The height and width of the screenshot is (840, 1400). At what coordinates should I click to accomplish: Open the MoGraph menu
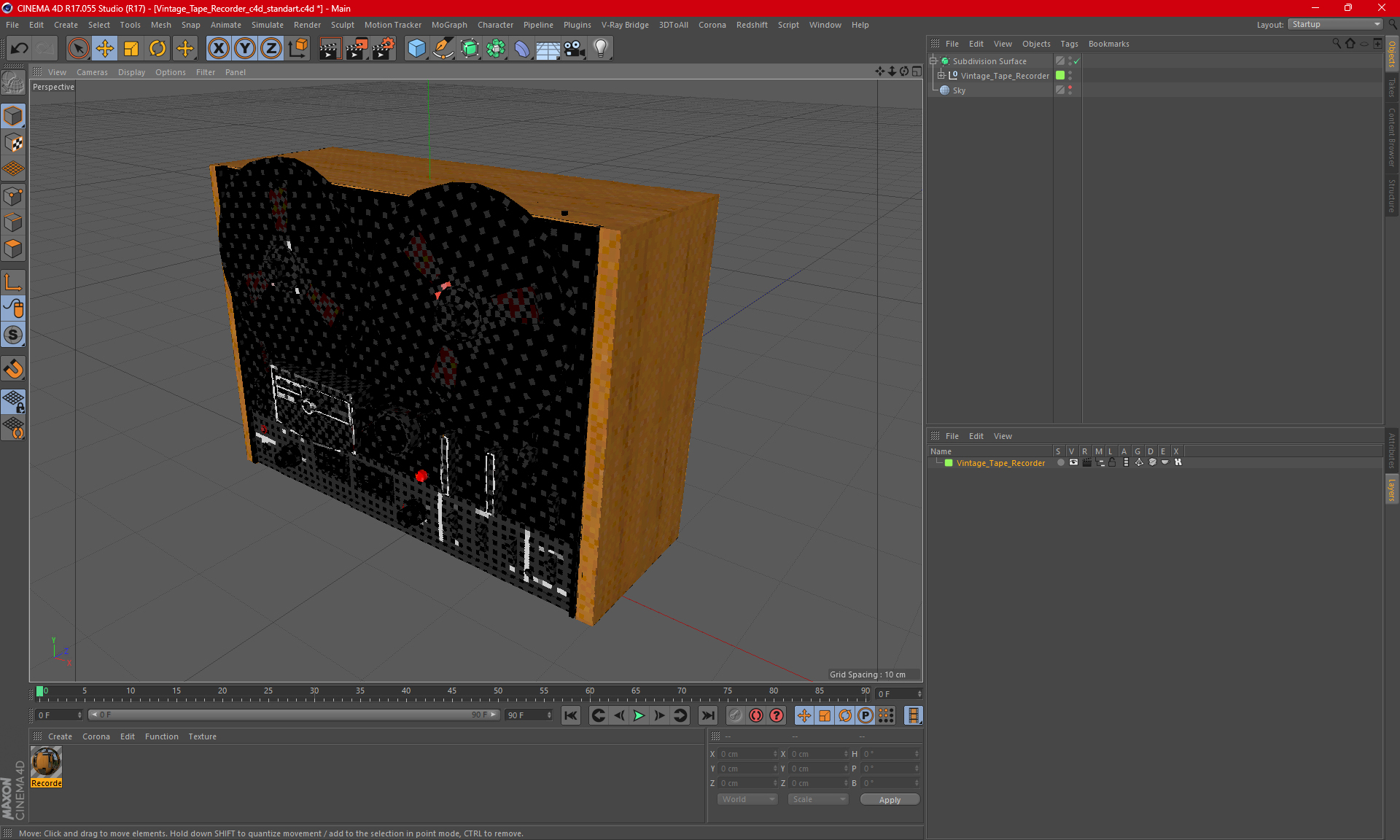point(449,25)
